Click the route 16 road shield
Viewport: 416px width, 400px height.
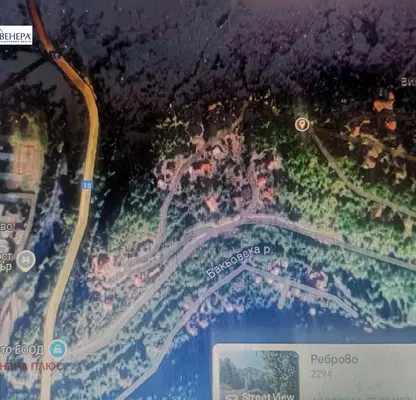[x=87, y=185]
